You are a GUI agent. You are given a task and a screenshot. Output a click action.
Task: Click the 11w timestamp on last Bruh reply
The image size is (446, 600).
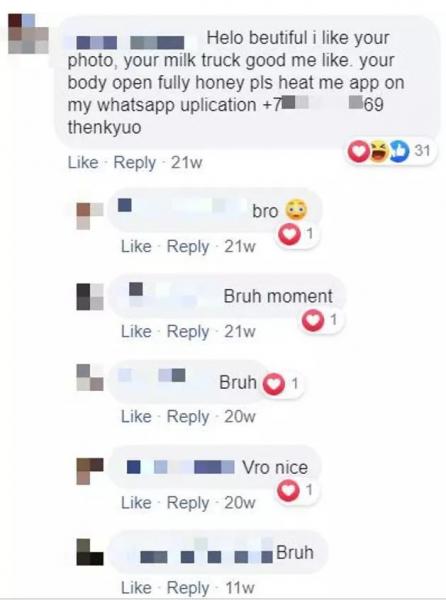point(239,588)
